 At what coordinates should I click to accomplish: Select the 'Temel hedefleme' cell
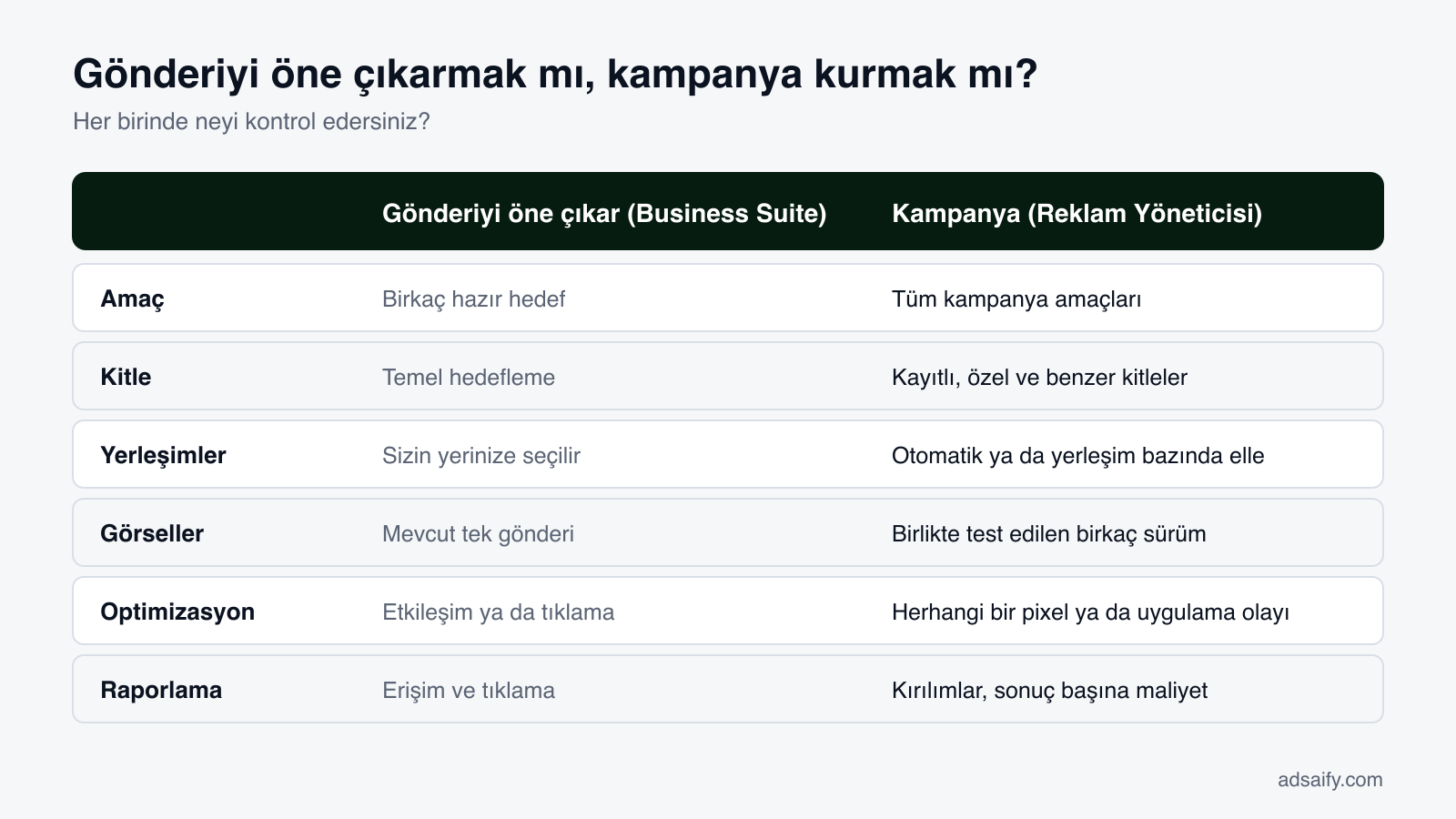coord(469,377)
